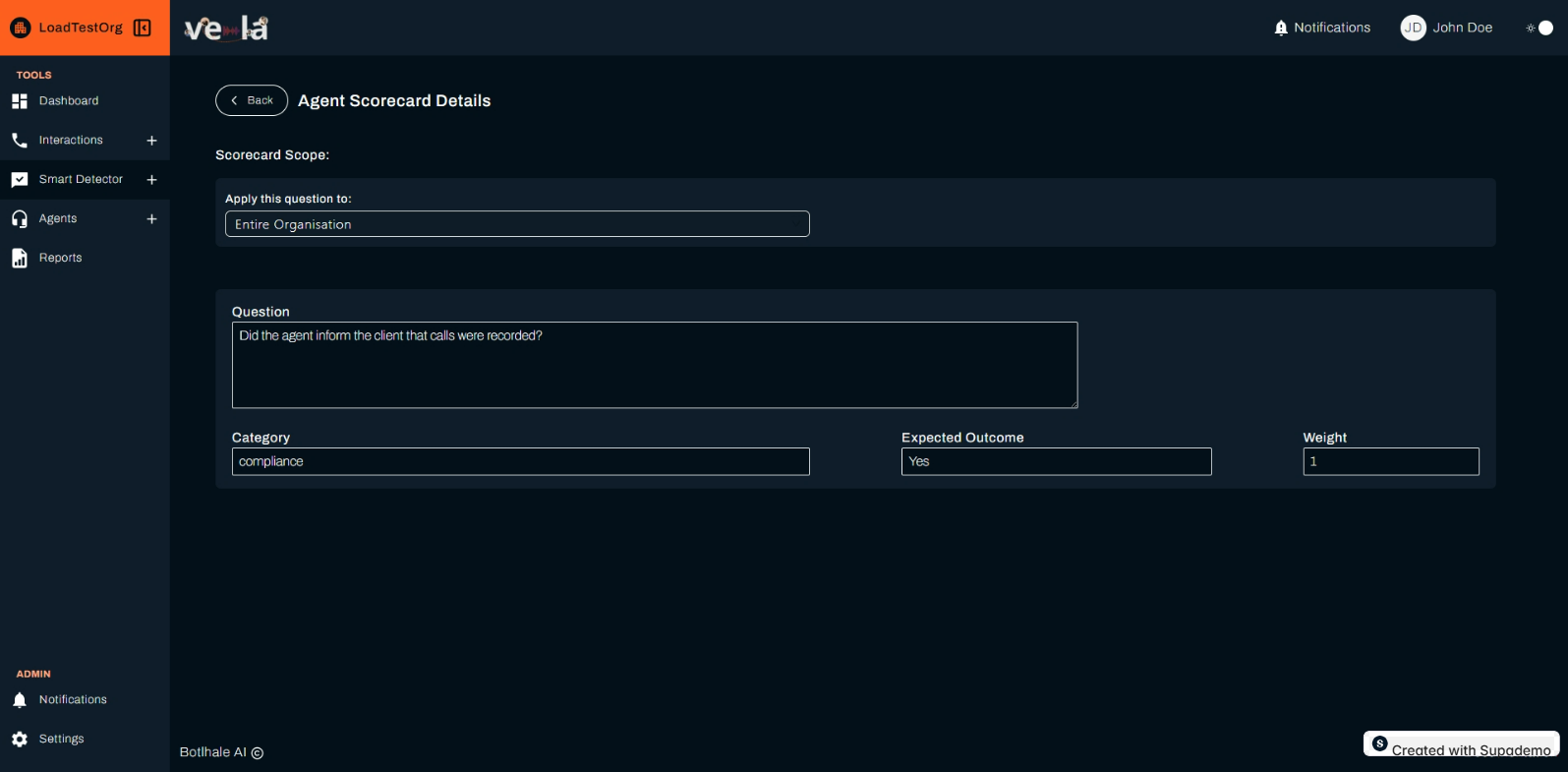Click the LoadTestOrg organisation name
The height and width of the screenshot is (772, 1568).
click(81, 28)
